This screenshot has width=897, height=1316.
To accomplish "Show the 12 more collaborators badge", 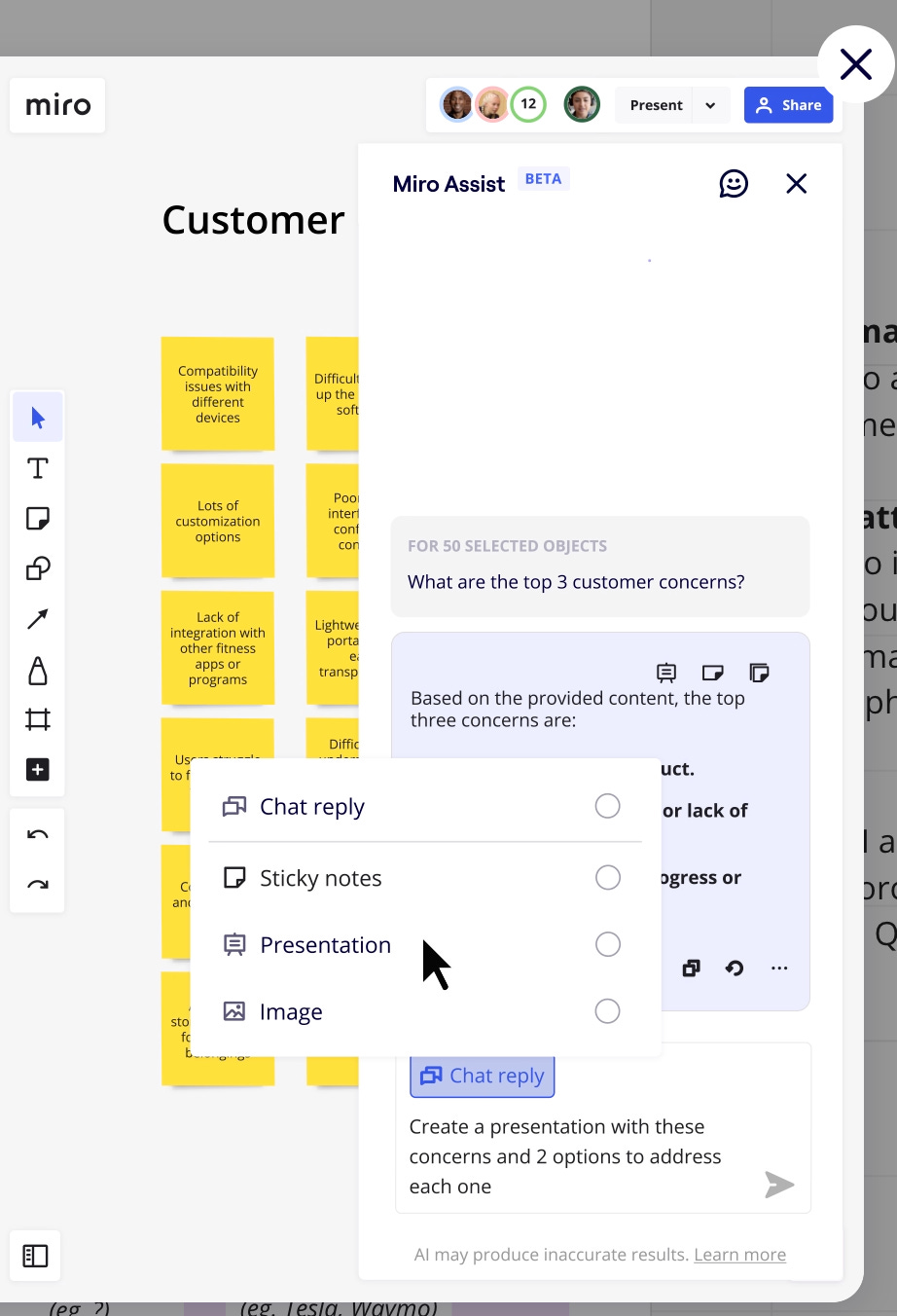I will point(528,104).
